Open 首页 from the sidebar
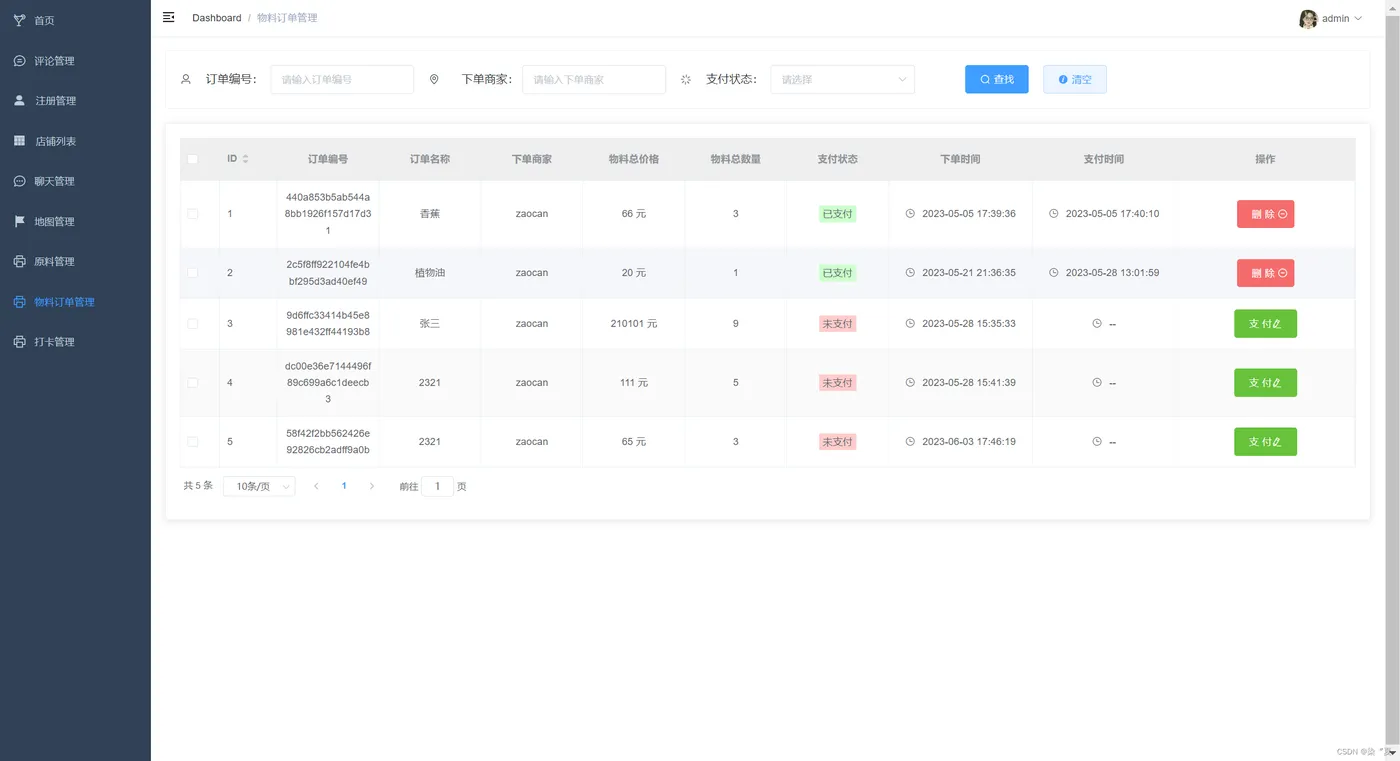 tap(75, 20)
